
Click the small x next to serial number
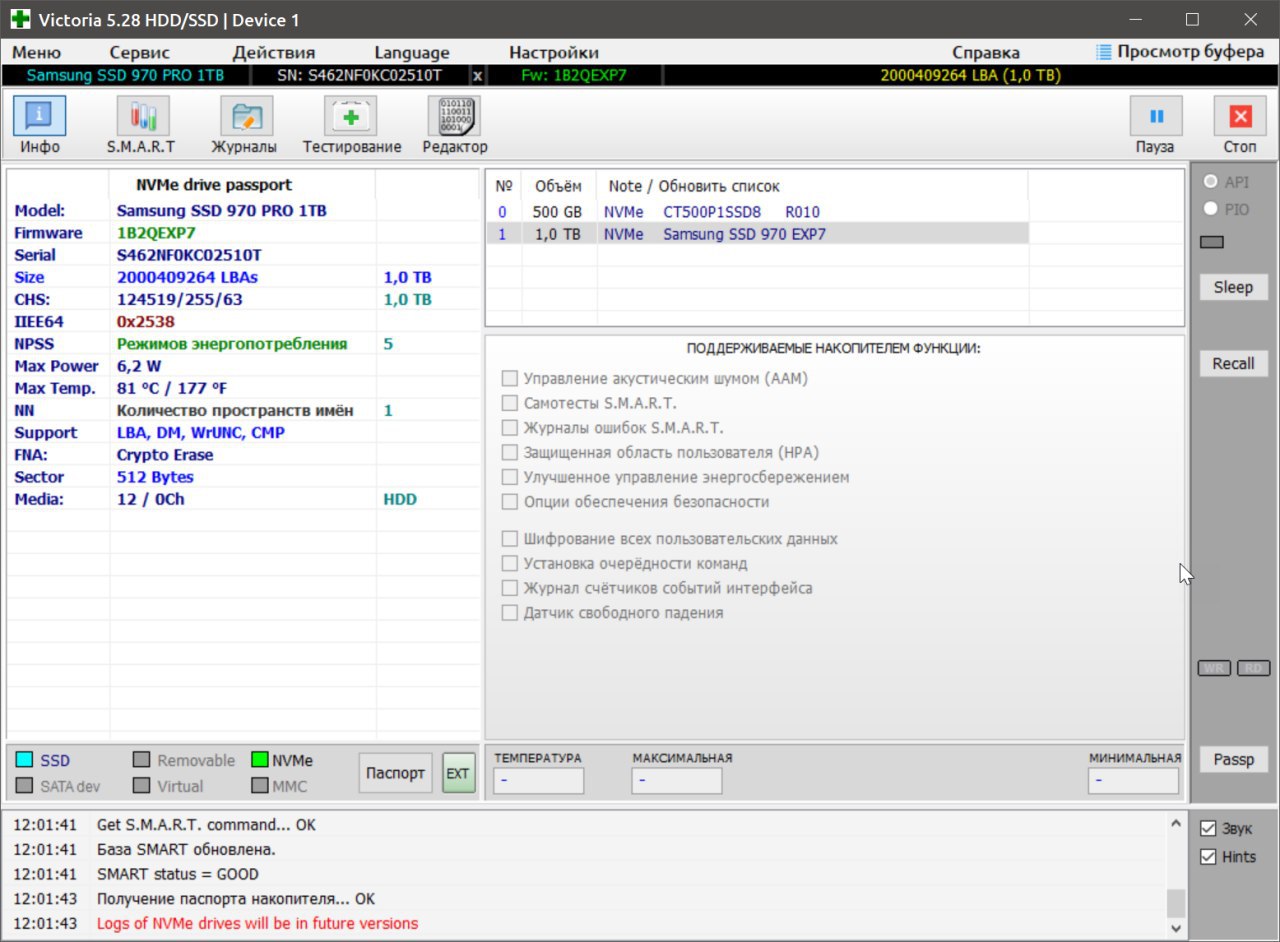pos(477,75)
